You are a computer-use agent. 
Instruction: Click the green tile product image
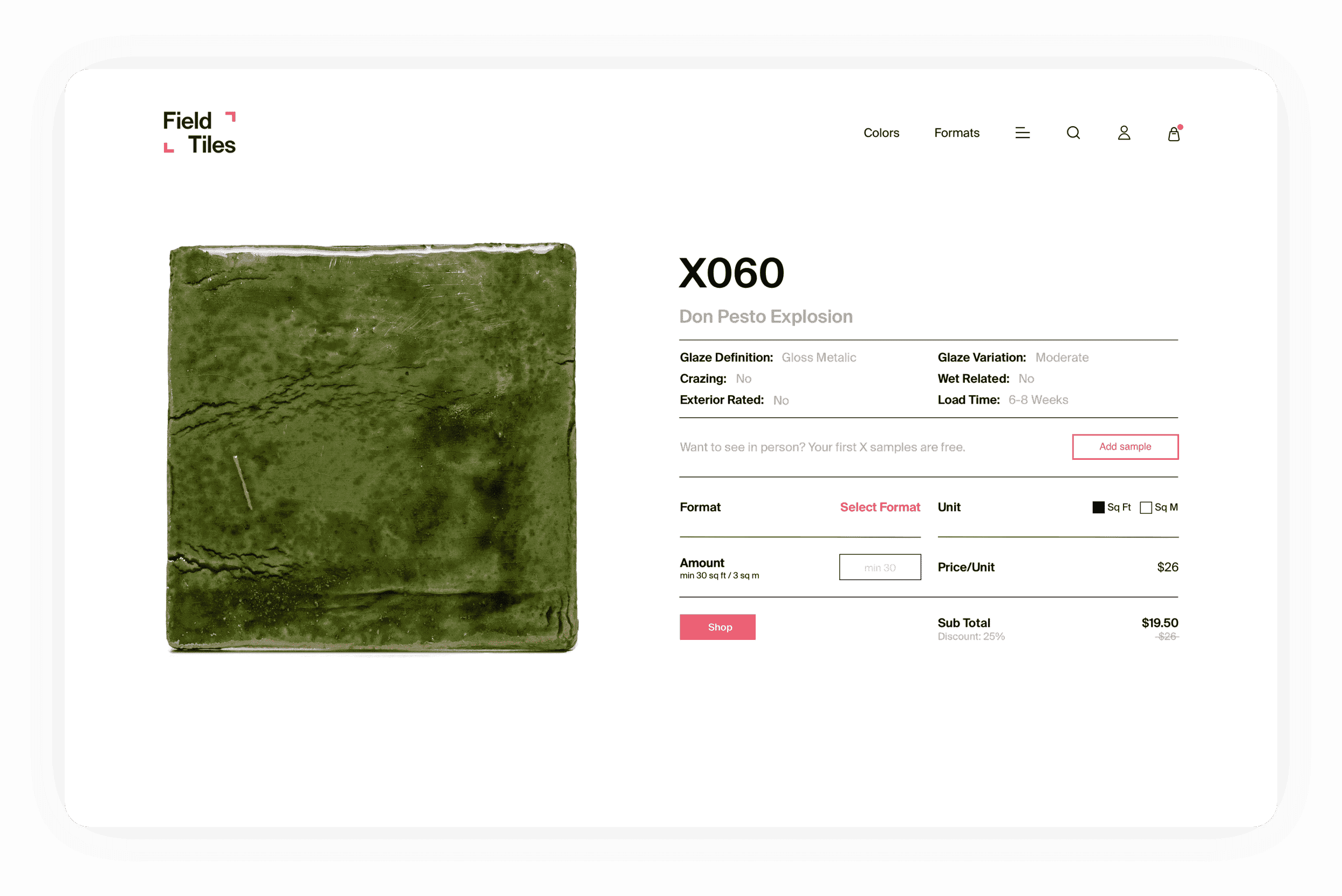[372, 447]
